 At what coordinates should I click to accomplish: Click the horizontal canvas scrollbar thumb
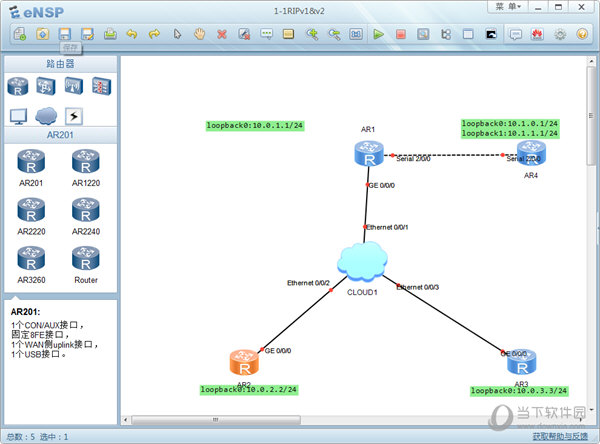click(216, 420)
